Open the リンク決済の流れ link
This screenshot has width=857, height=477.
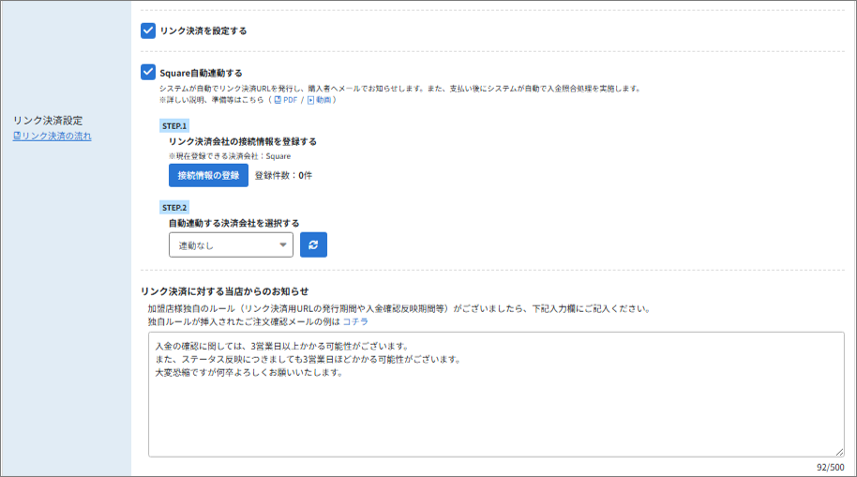point(56,135)
